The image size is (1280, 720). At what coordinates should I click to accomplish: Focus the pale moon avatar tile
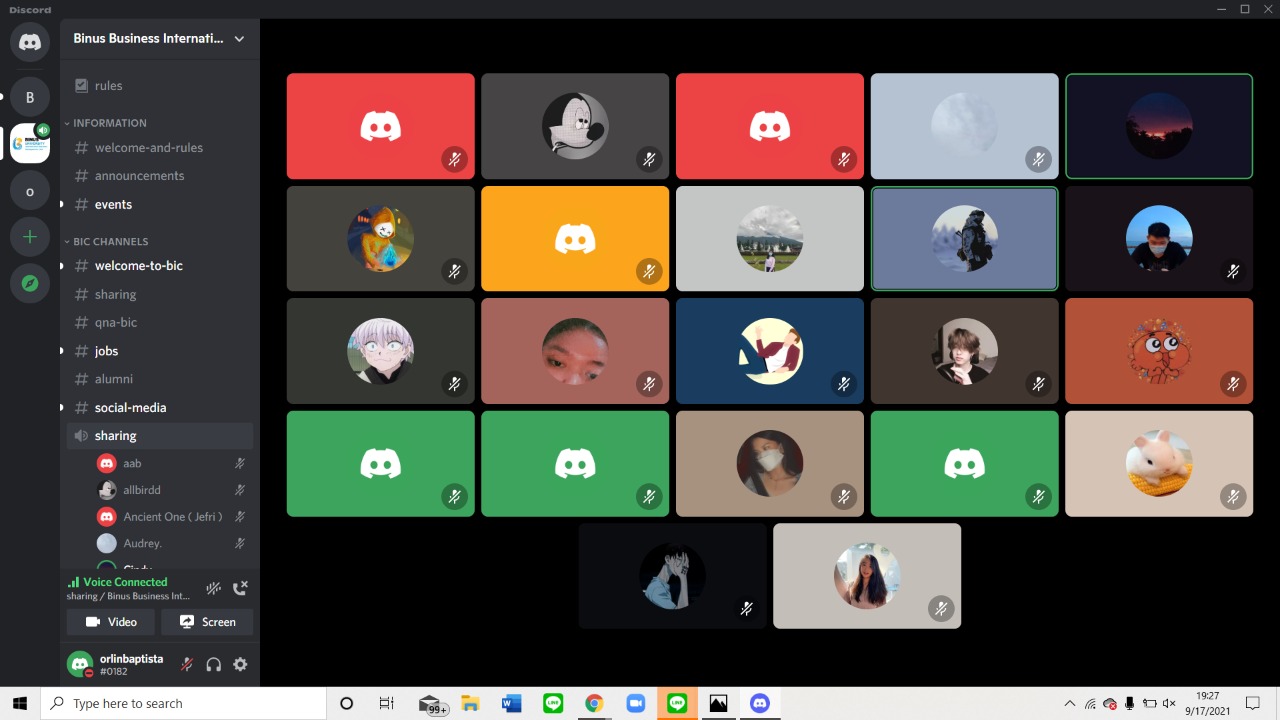(964, 126)
